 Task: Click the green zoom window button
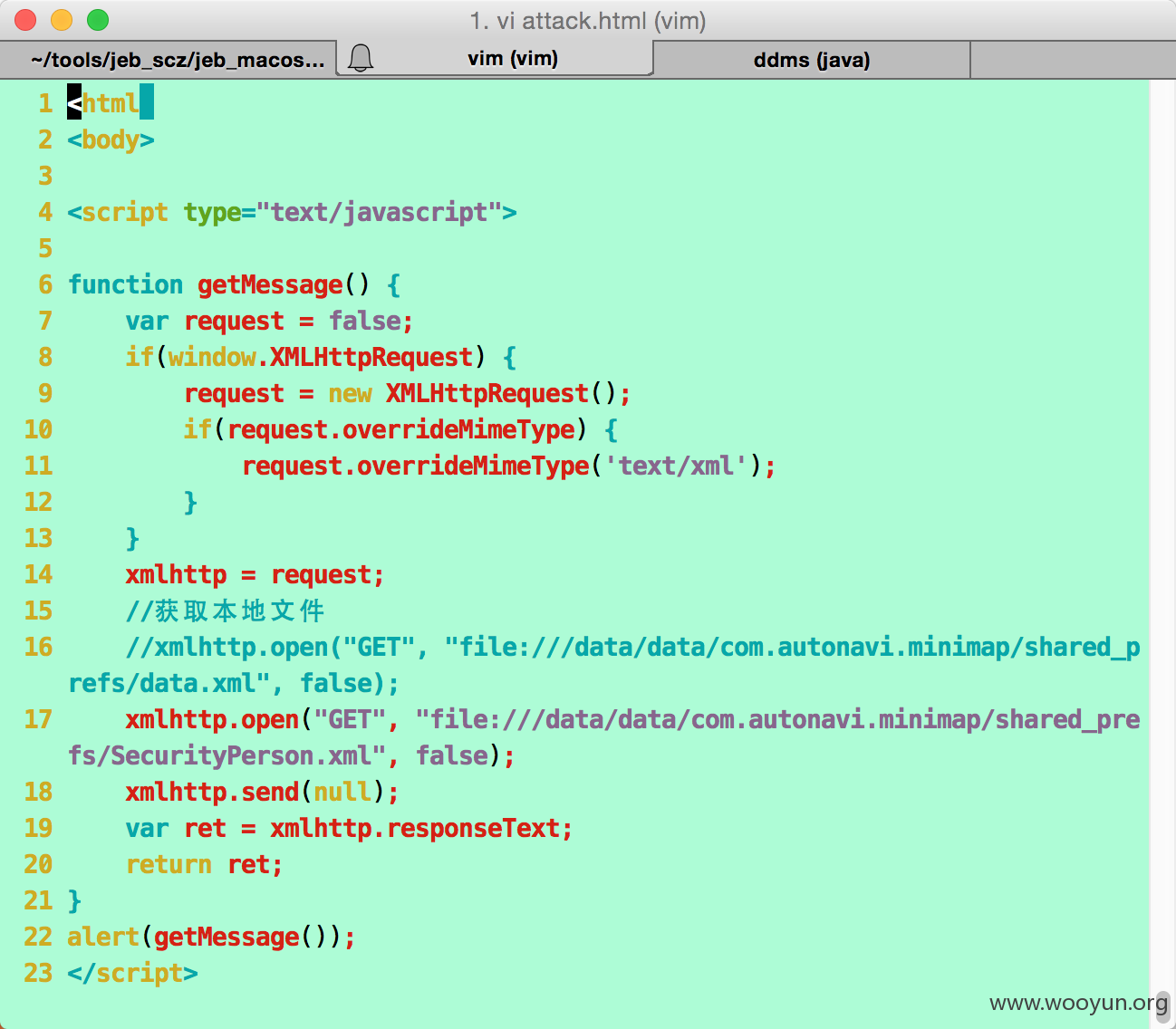[x=98, y=20]
